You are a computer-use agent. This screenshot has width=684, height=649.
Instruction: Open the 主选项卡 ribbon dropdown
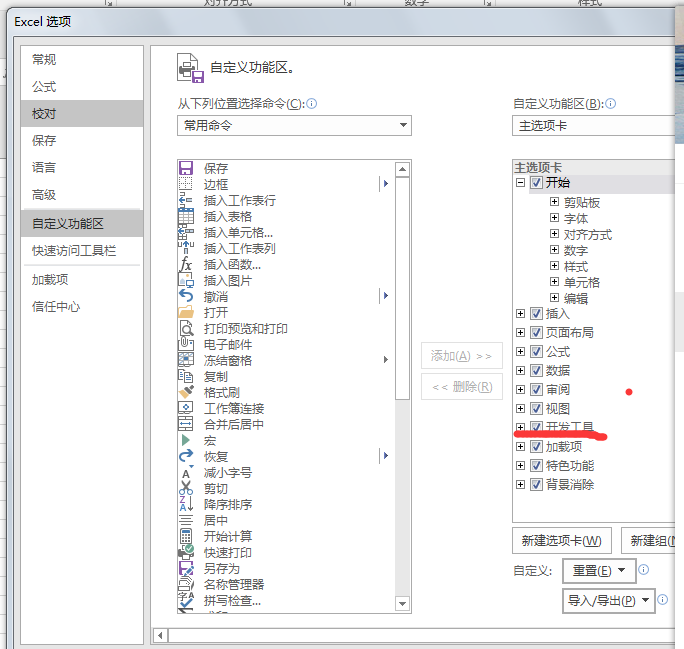[593, 126]
